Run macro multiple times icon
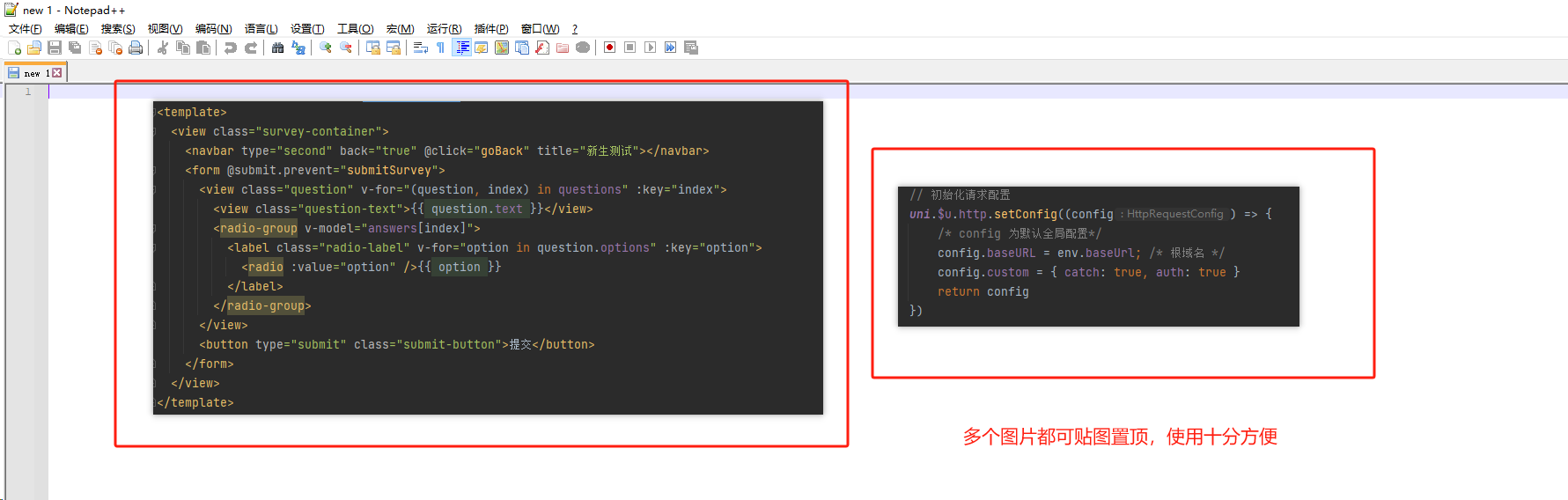This screenshot has width=1568, height=500. 670,48
